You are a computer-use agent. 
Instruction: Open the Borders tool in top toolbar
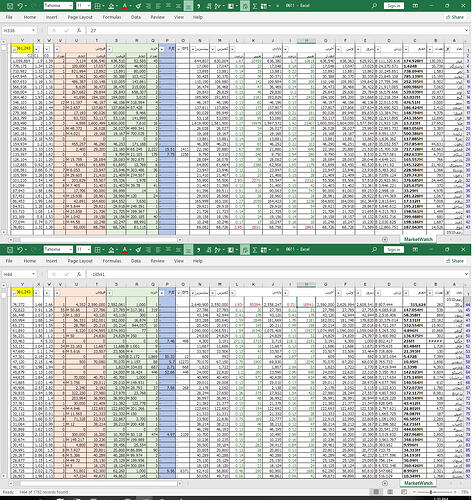click(x=97, y=6)
